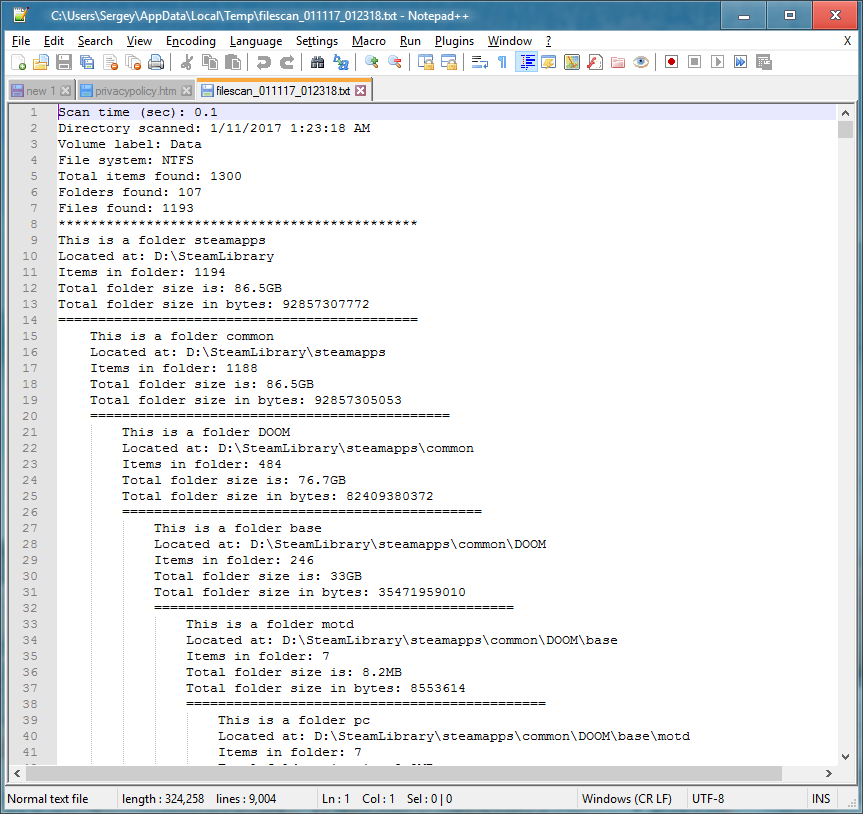Open the Window menu
Screen dimensions: 863x814
[510, 41]
